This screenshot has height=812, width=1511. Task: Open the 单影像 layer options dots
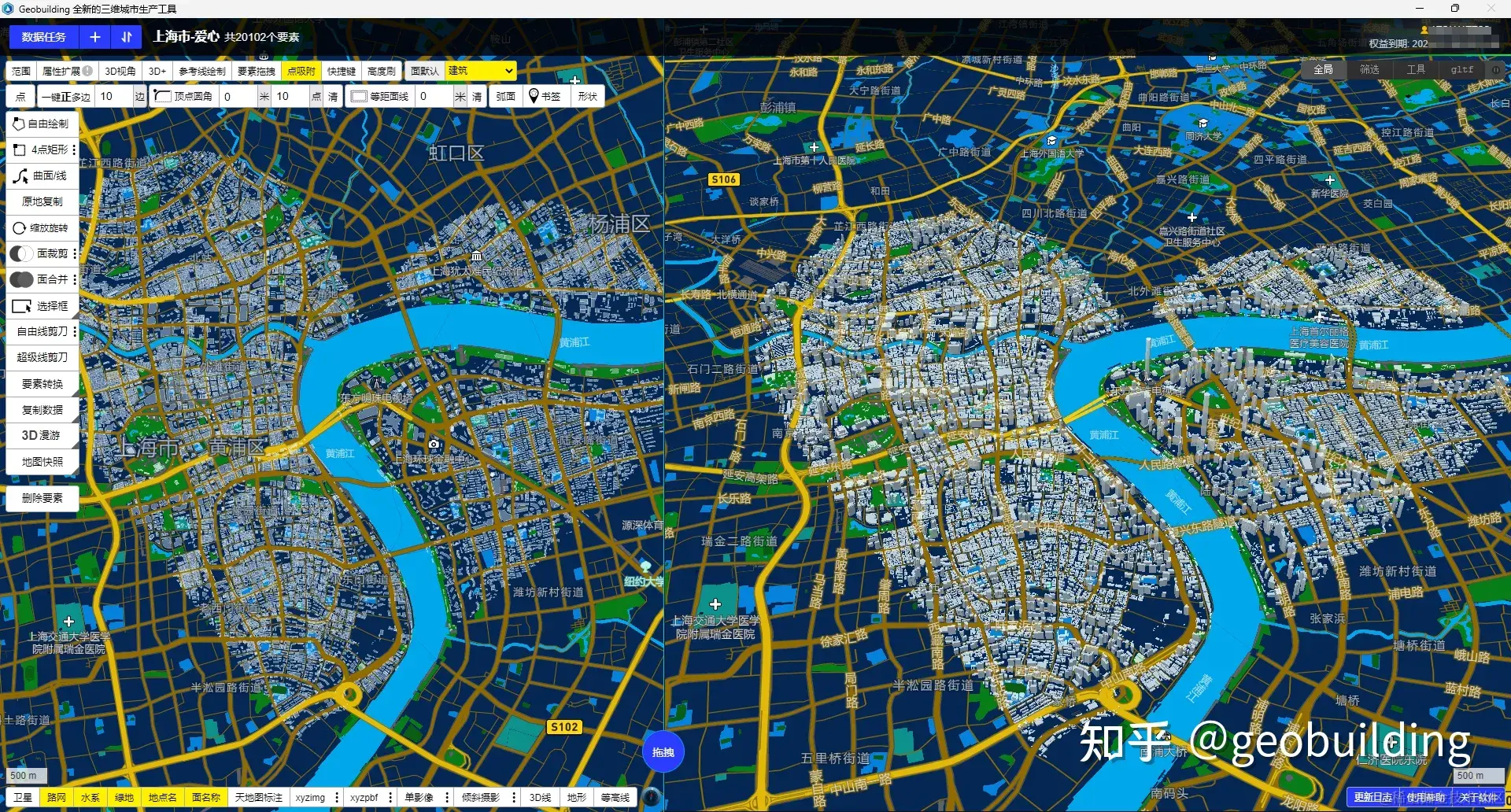pos(447,797)
